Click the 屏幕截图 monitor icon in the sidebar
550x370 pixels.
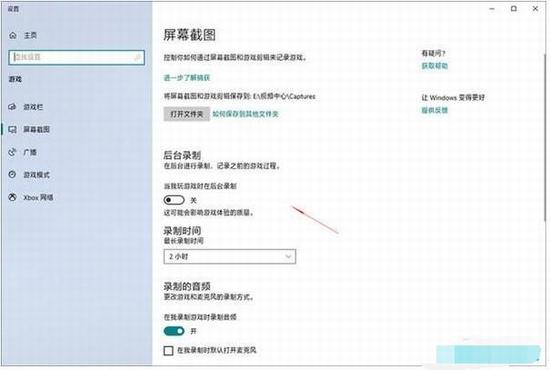point(13,130)
